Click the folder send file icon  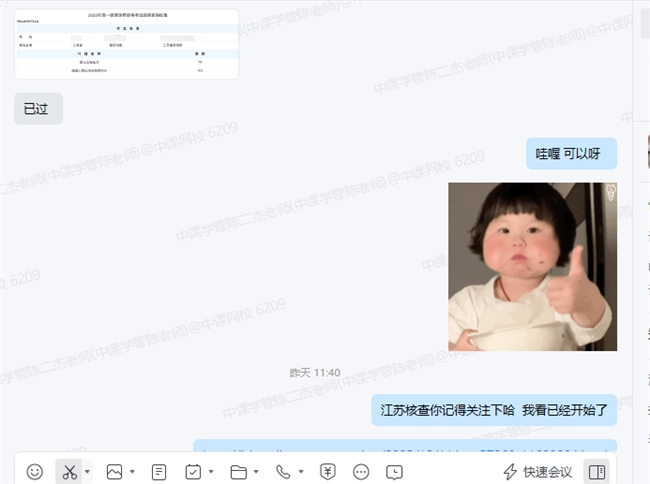coord(238,471)
